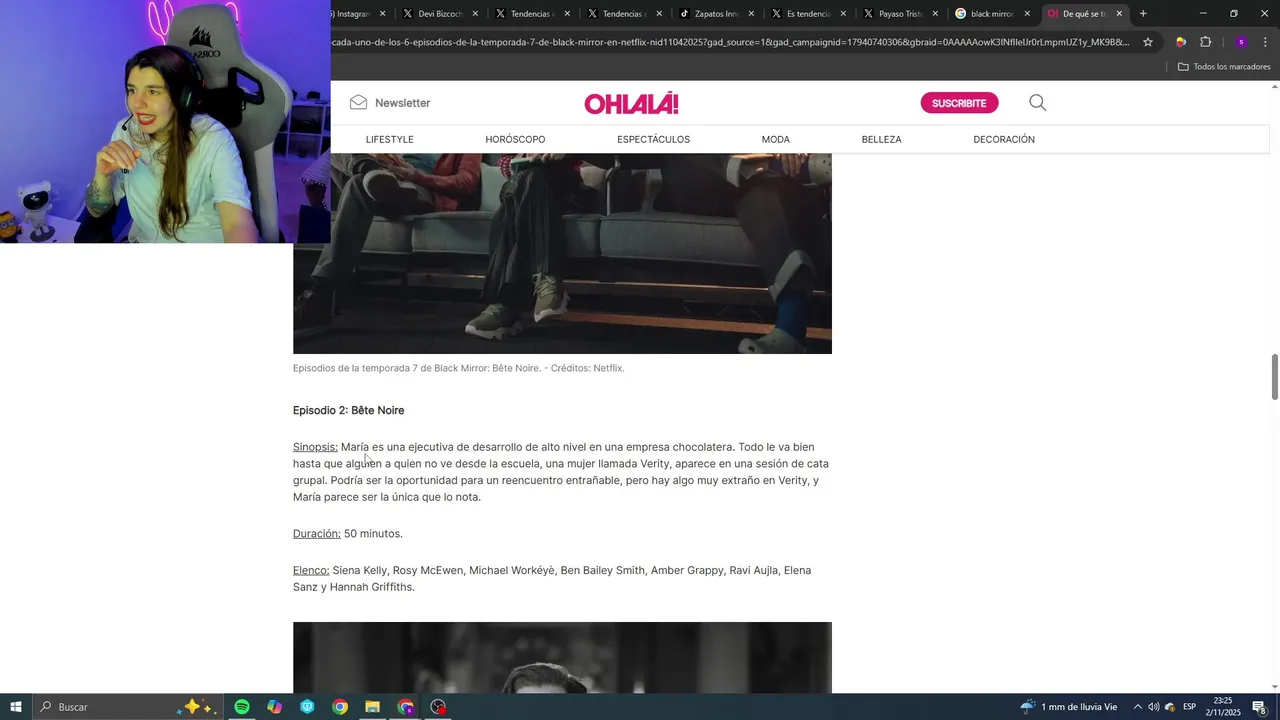Image resolution: width=1280 pixels, height=720 pixels.
Task: Open the clock and date display
Action: tap(1223, 707)
